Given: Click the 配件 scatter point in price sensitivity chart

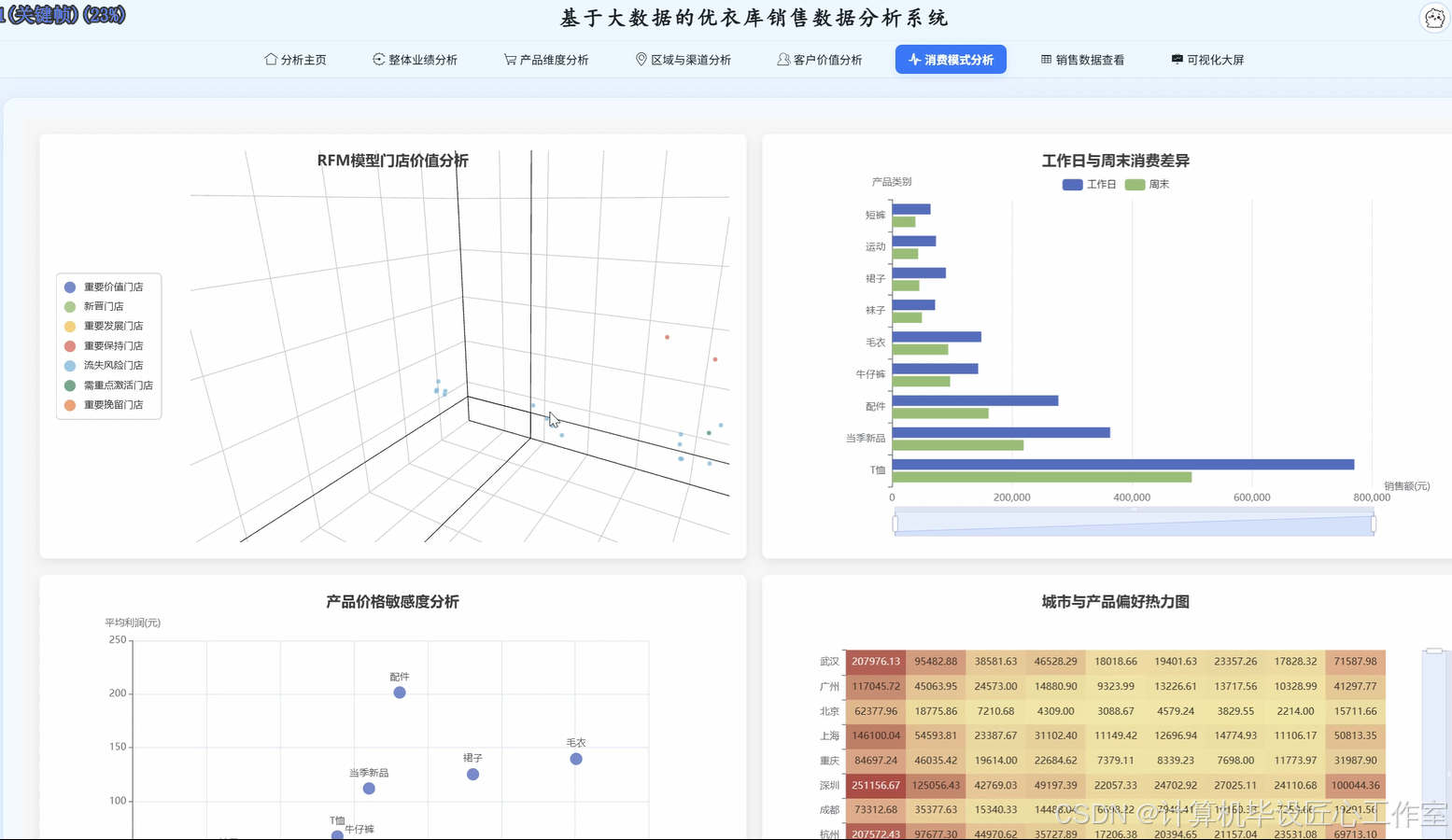Looking at the screenshot, I should 400,693.
